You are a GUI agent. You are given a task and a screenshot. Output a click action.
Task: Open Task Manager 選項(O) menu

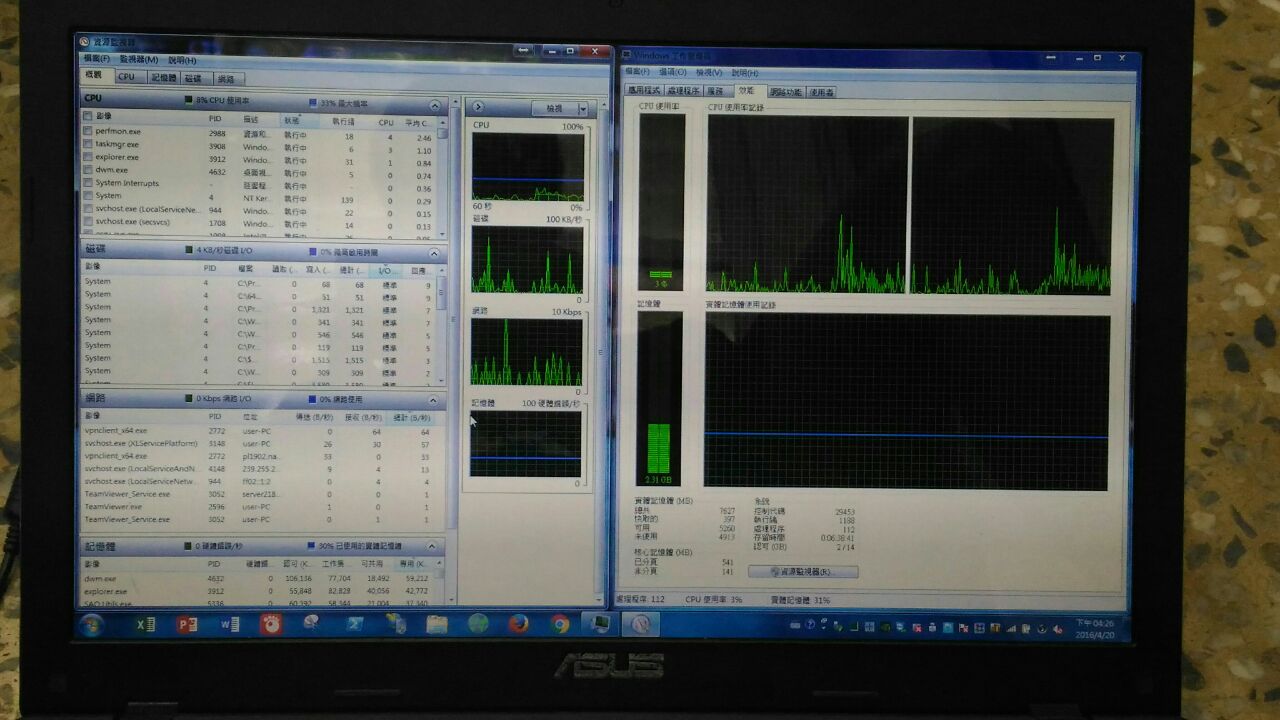(672, 72)
